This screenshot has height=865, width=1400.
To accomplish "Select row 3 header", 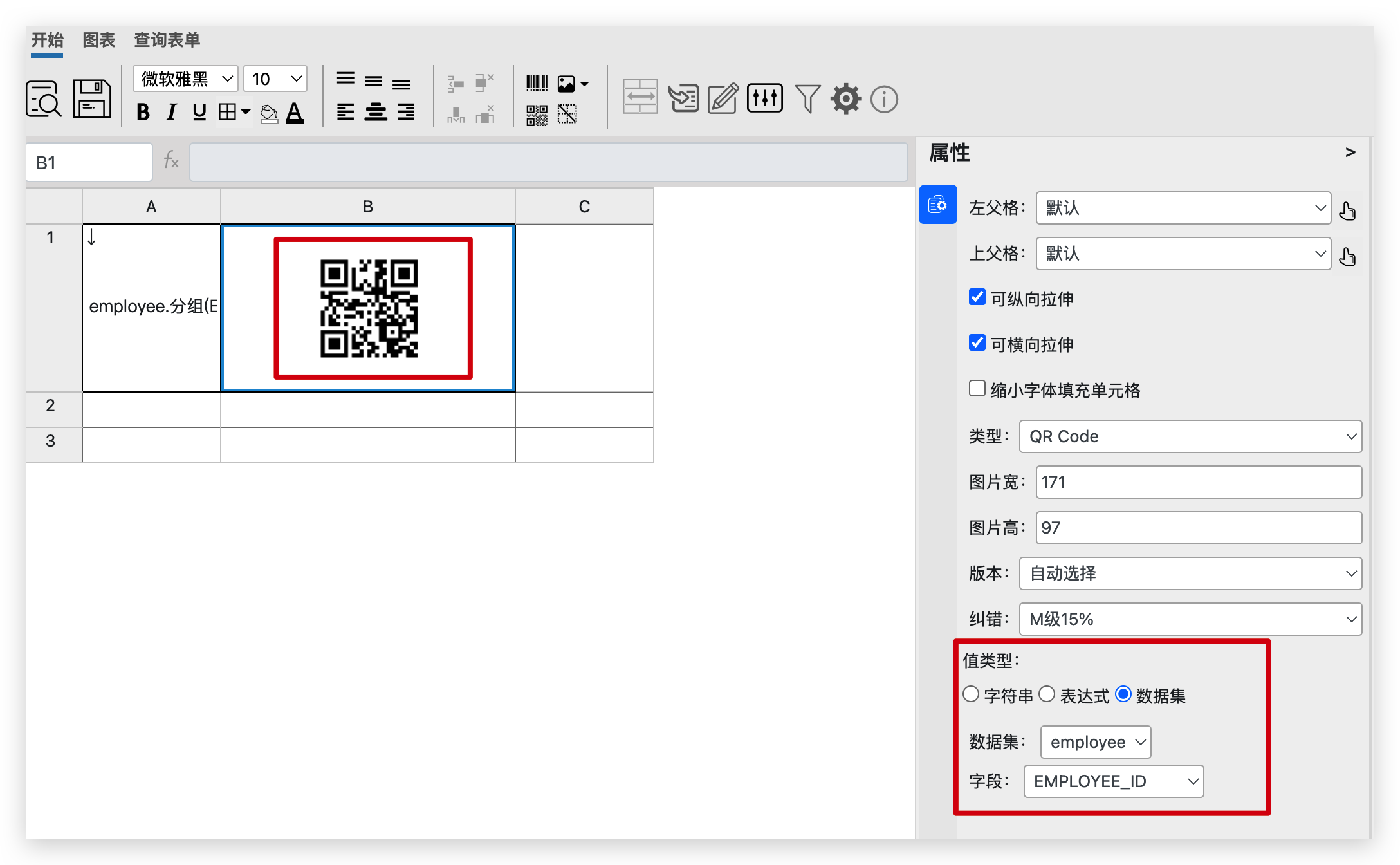I will click(53, 445).
